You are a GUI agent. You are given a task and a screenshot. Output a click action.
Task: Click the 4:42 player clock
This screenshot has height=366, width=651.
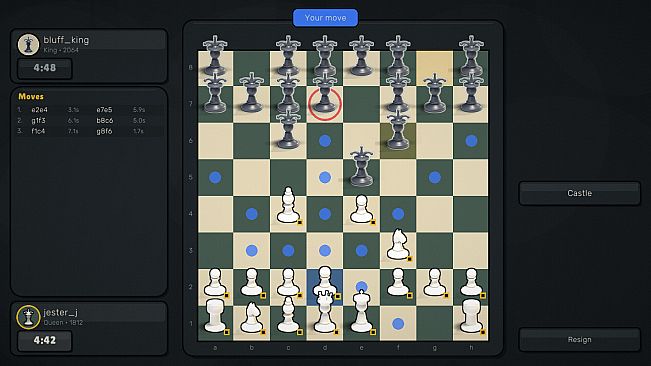44,340
